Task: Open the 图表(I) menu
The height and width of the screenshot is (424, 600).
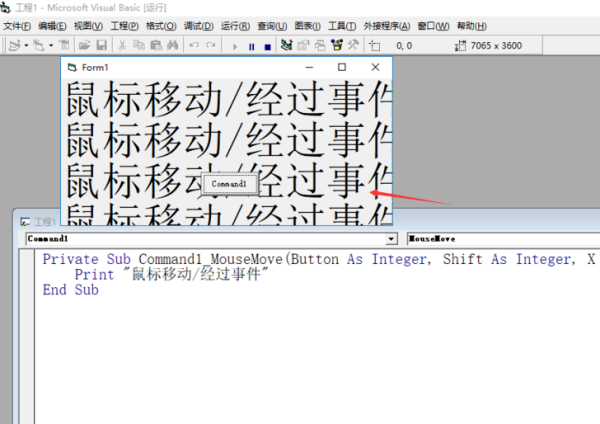Action: [308, 26]
